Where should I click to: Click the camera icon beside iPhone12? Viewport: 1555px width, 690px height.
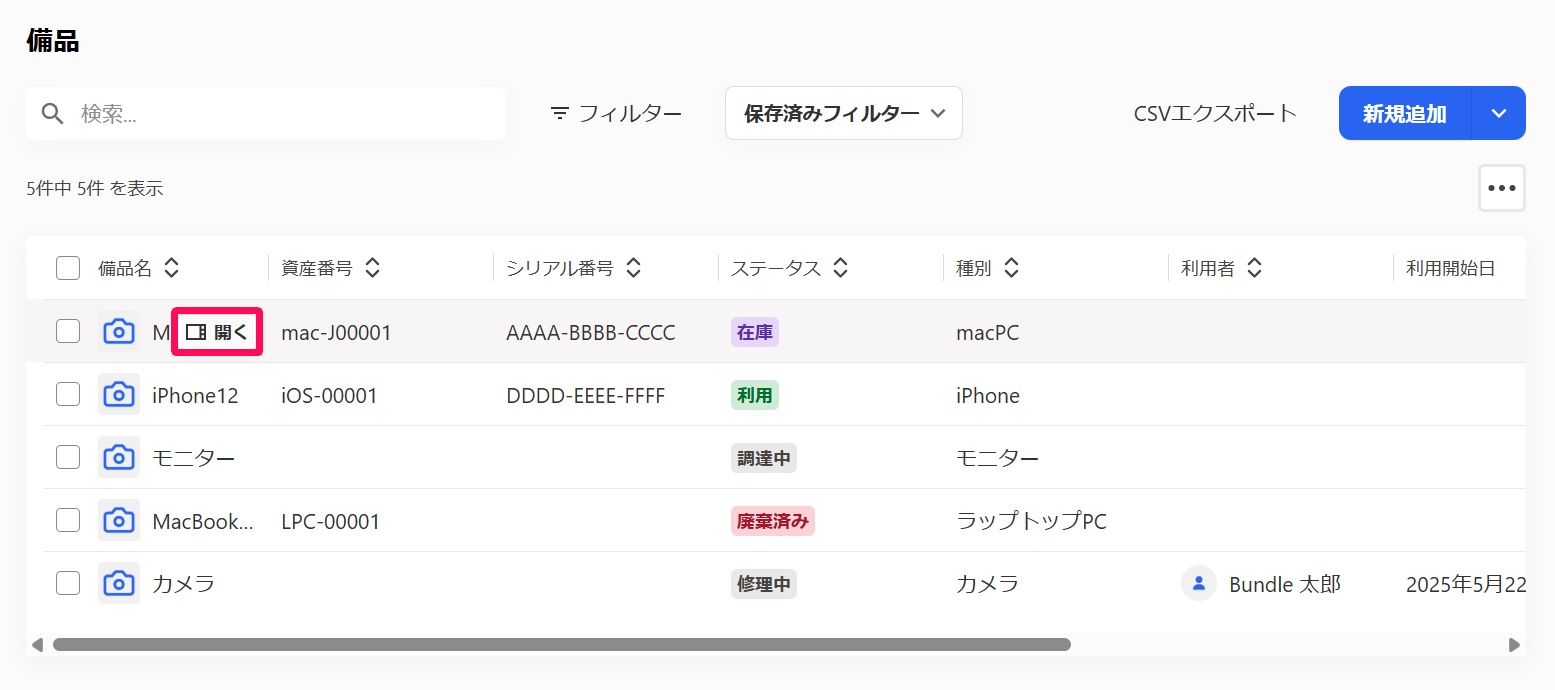(119, 394)
